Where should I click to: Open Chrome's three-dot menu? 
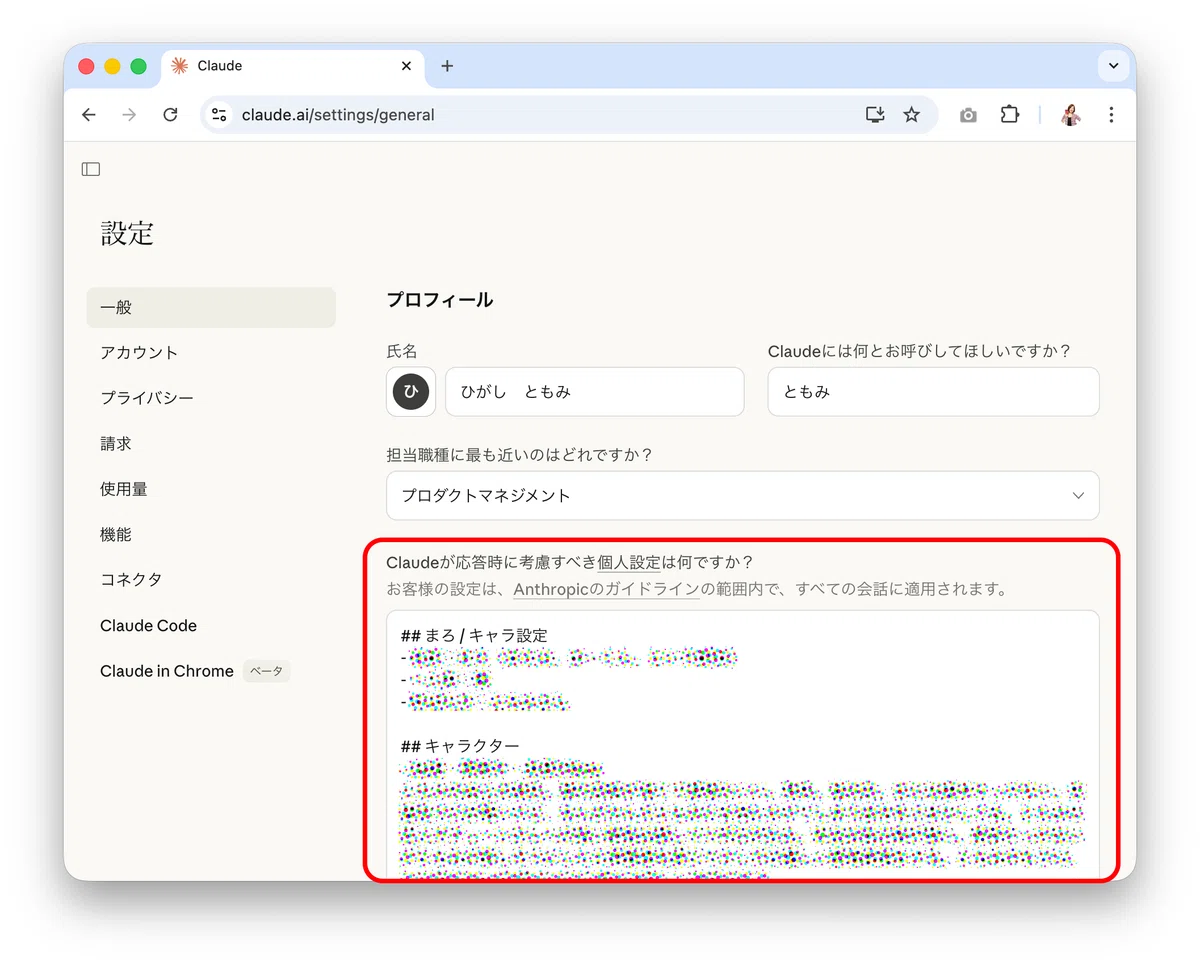tap(1111, 115)
